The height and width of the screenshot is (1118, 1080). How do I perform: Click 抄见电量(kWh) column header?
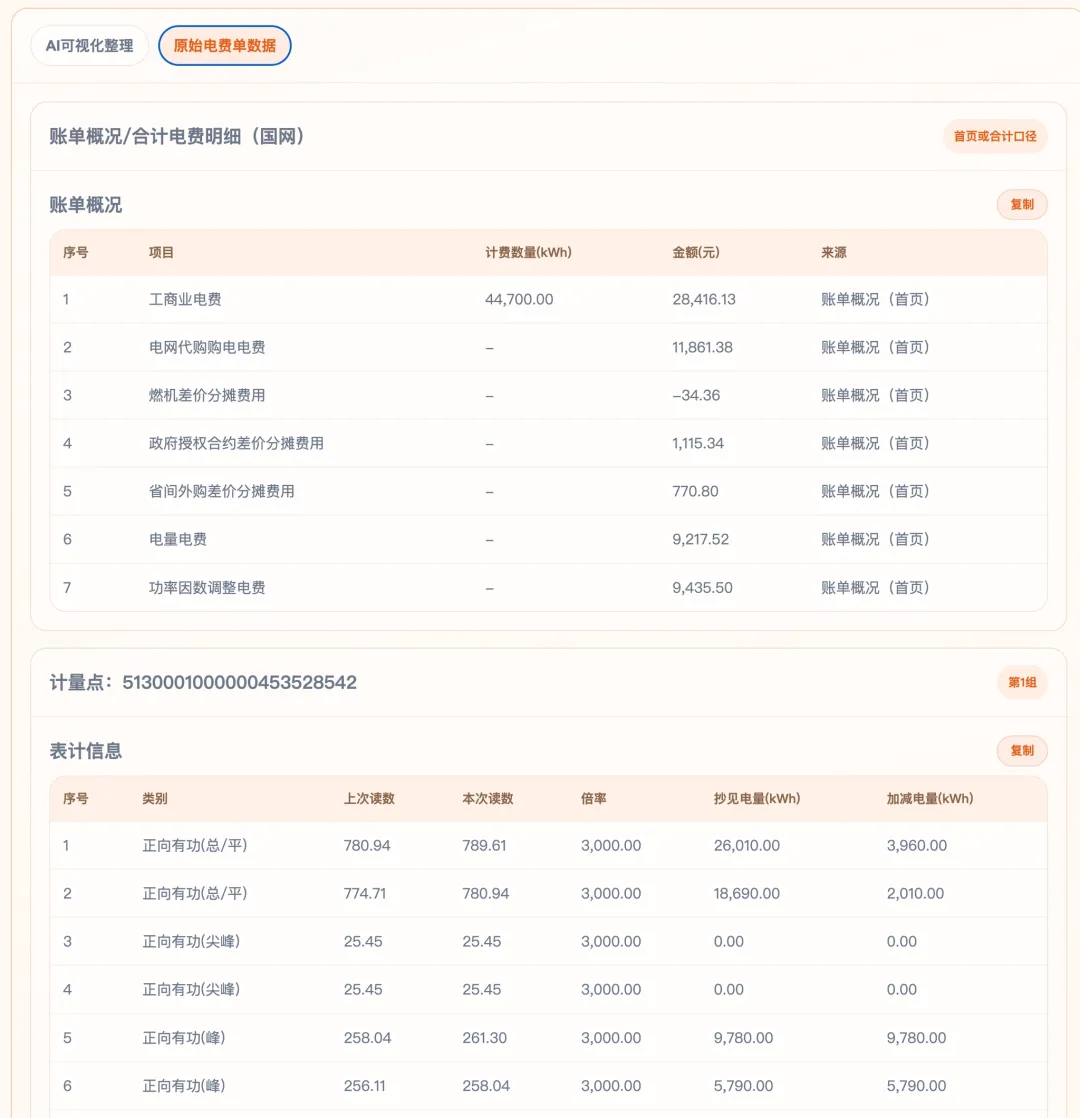tap(756, 799)
